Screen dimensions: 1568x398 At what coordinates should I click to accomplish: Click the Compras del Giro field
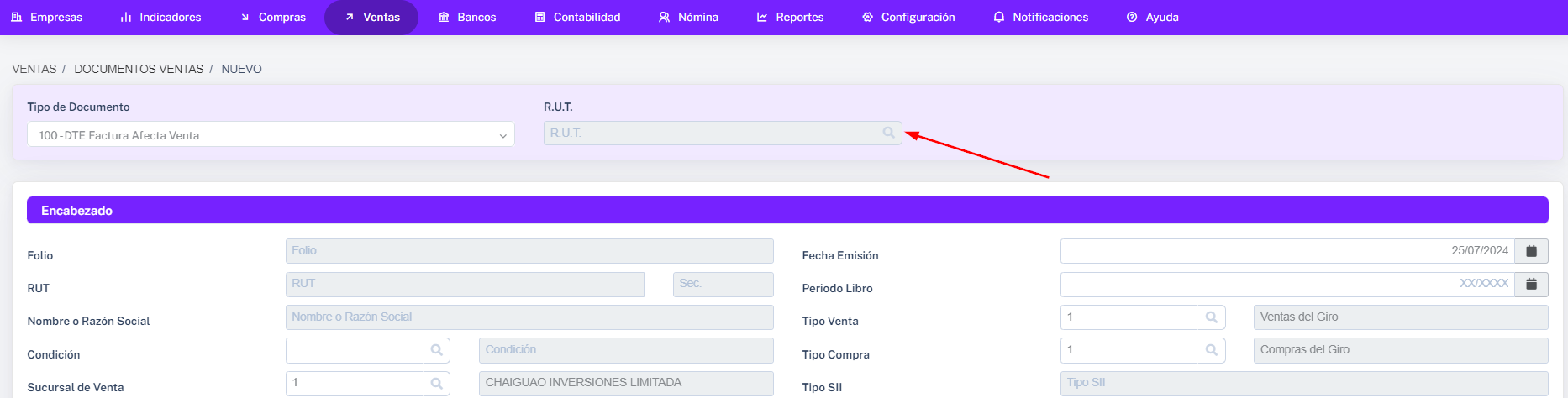click(1401, 350)
